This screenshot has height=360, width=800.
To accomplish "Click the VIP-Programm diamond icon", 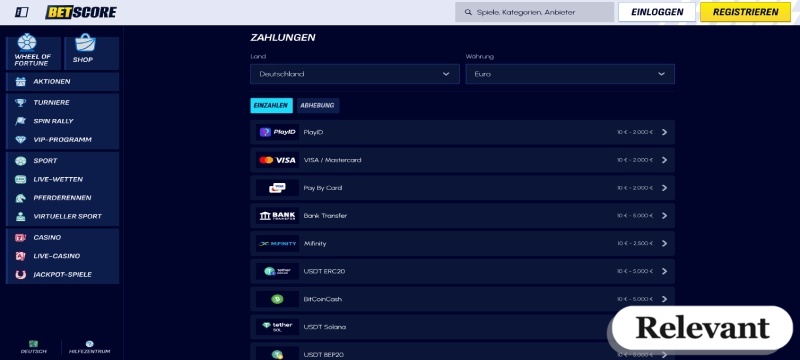I will click(x=20, y=140).
